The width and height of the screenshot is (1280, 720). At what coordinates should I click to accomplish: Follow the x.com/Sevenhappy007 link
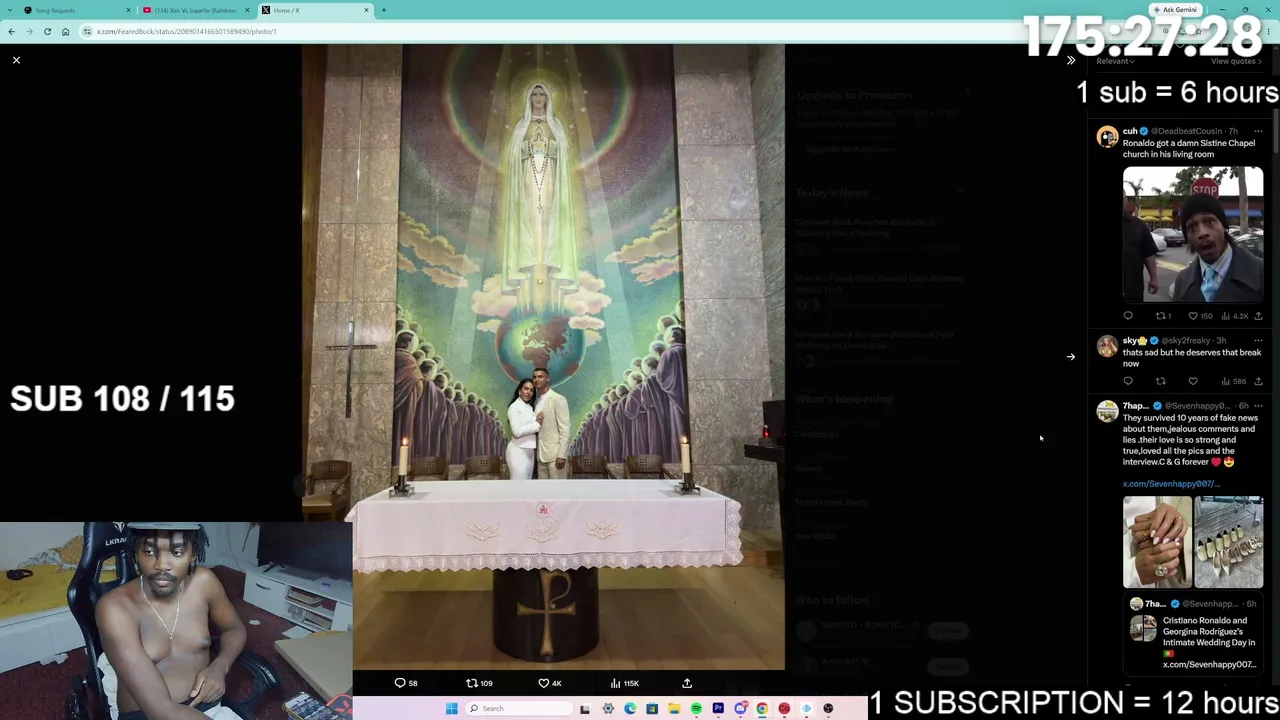[x=1171, y=484]
